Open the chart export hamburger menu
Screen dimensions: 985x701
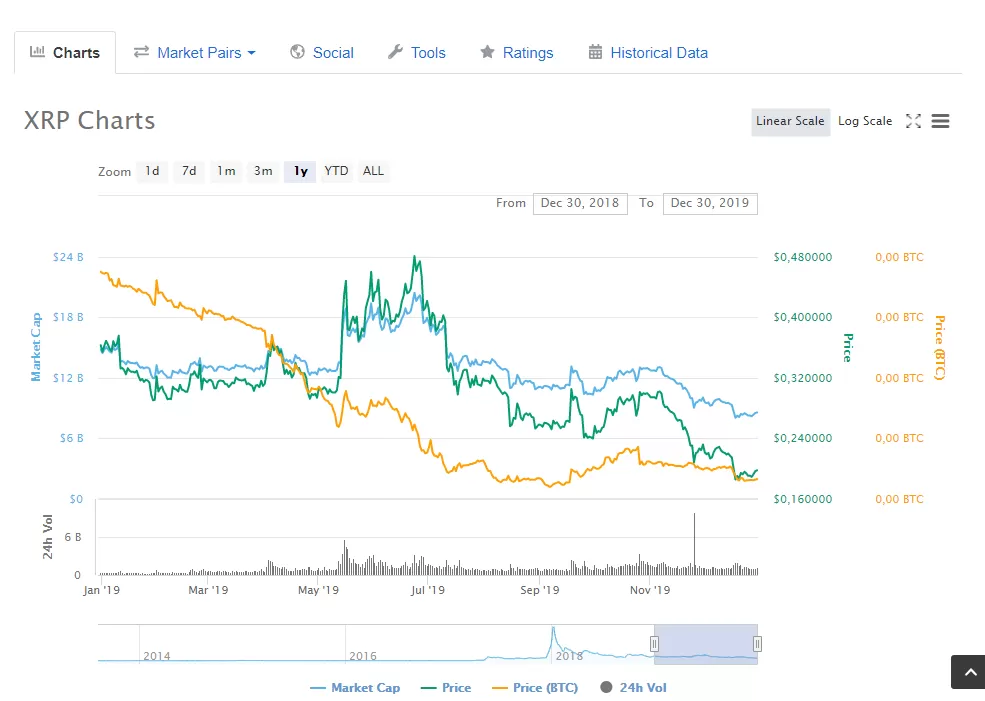coord(940,121)
